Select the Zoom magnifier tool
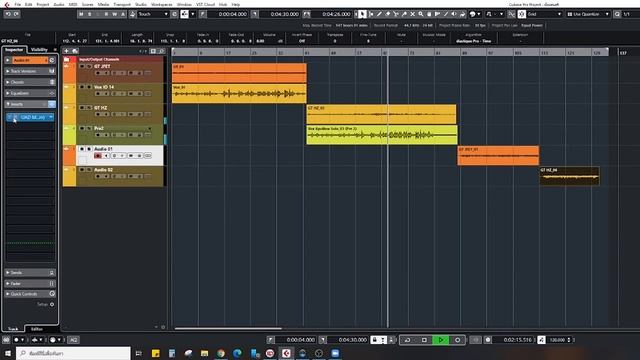This screenshot has height=360, width=640. pos(421,14)
